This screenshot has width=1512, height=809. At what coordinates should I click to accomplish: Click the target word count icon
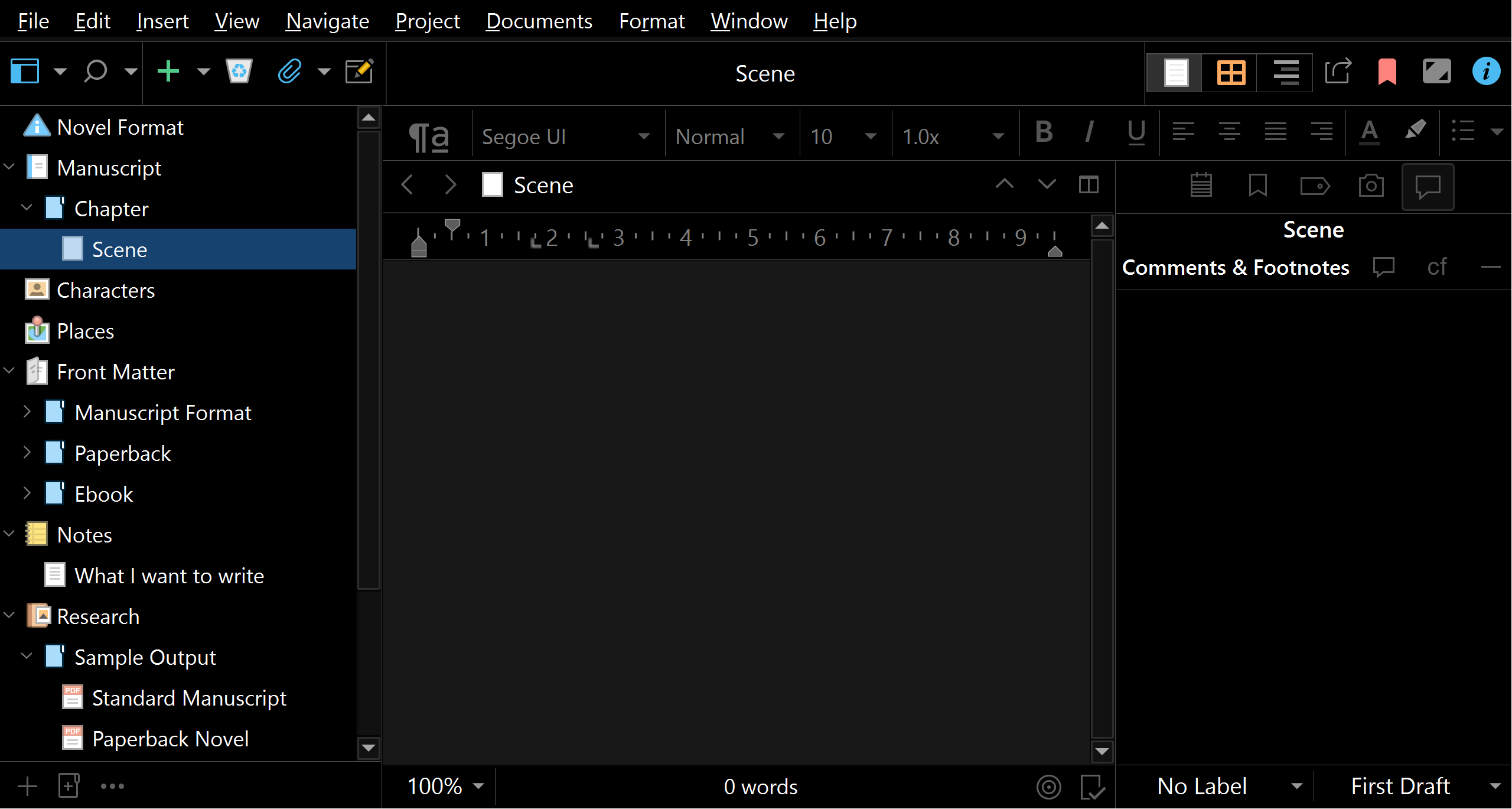(1048, 787)
